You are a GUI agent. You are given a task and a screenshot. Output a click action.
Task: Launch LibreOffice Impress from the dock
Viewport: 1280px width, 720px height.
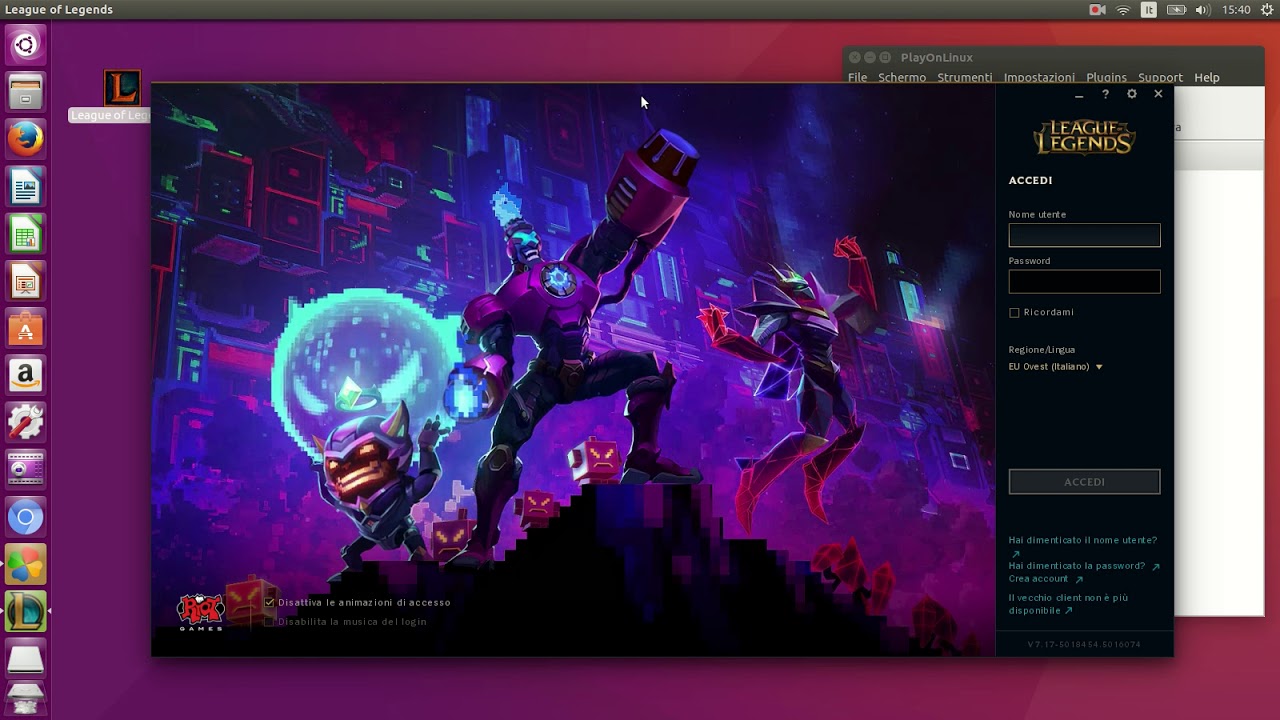[25, 281]
